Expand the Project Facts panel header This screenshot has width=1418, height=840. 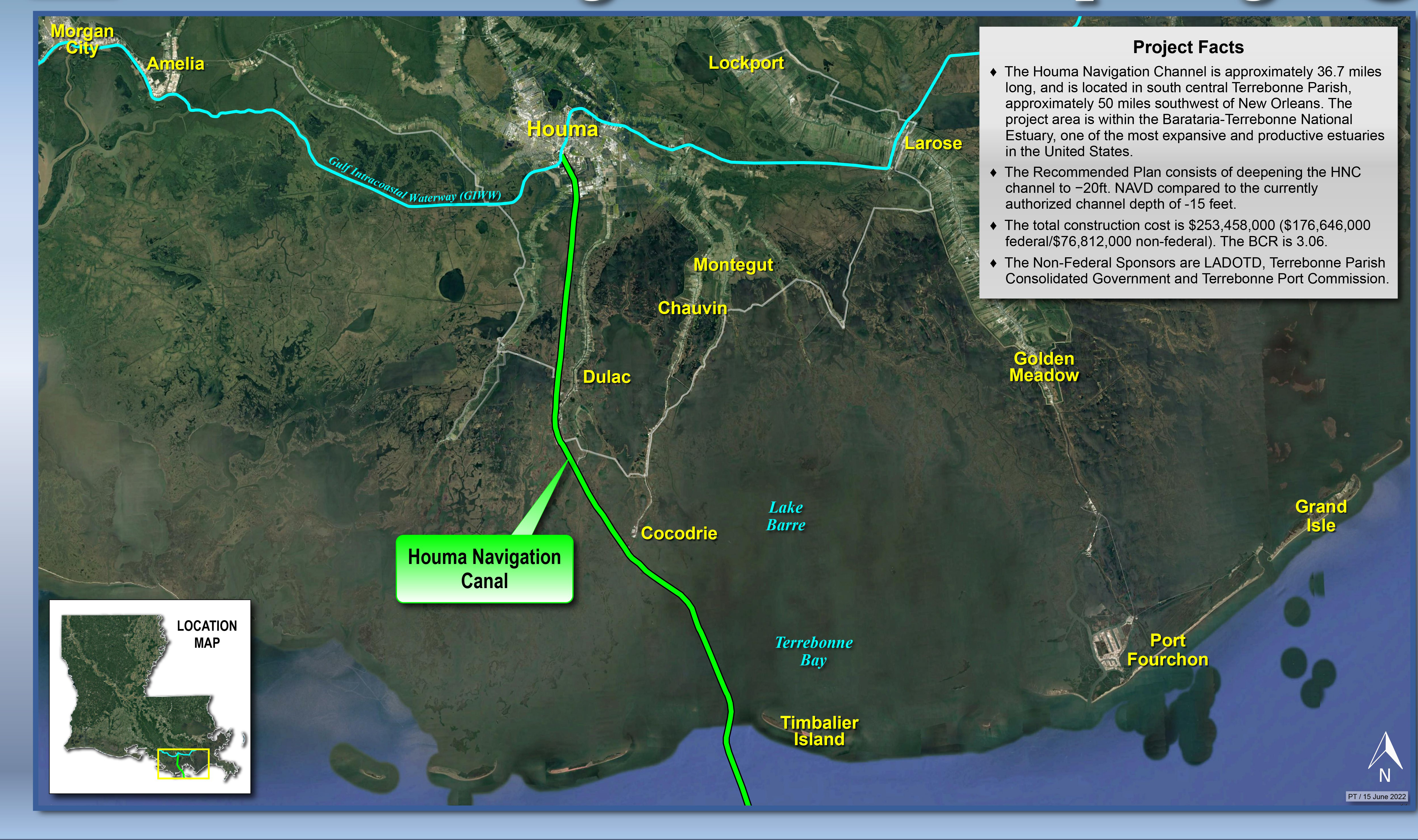pyautogui.click(x=1189, y=47)
